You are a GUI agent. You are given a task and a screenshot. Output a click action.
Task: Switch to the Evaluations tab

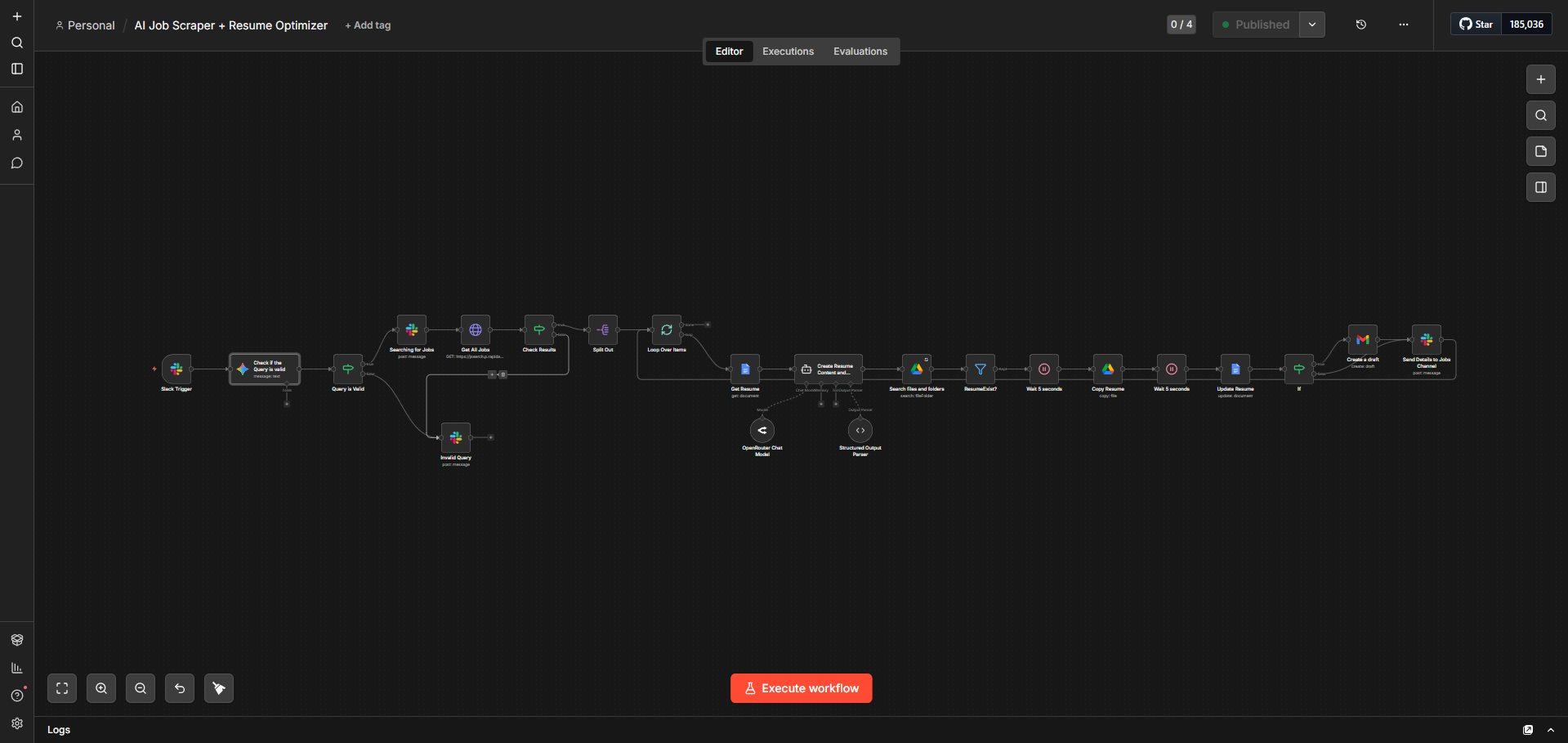pos(860,51)
